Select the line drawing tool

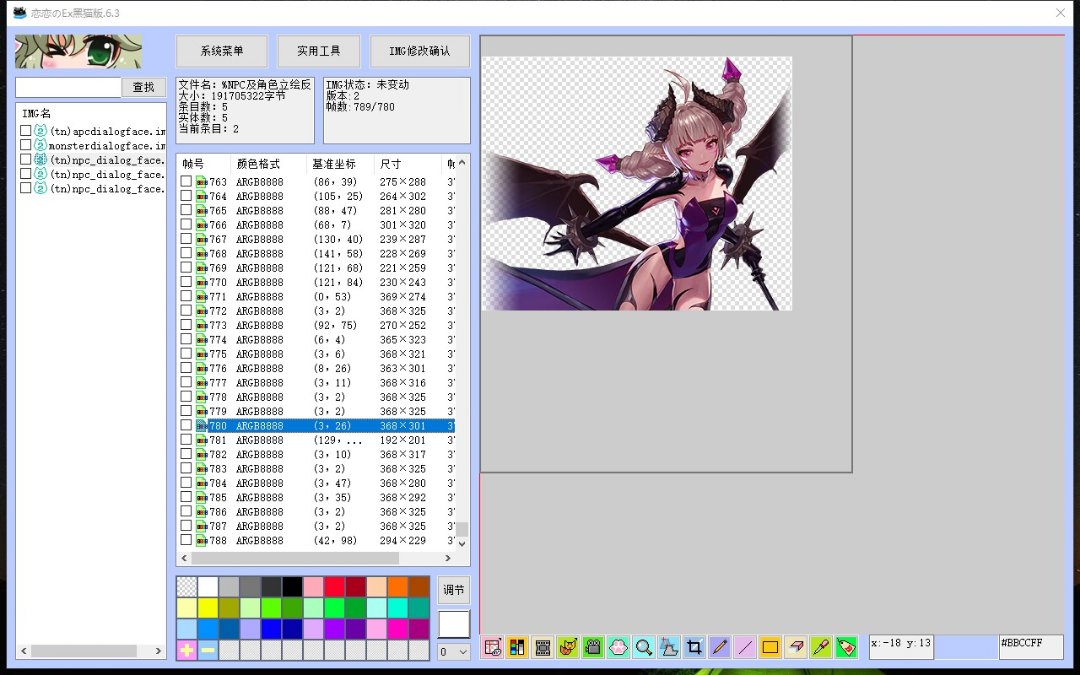tap(745, 647)
